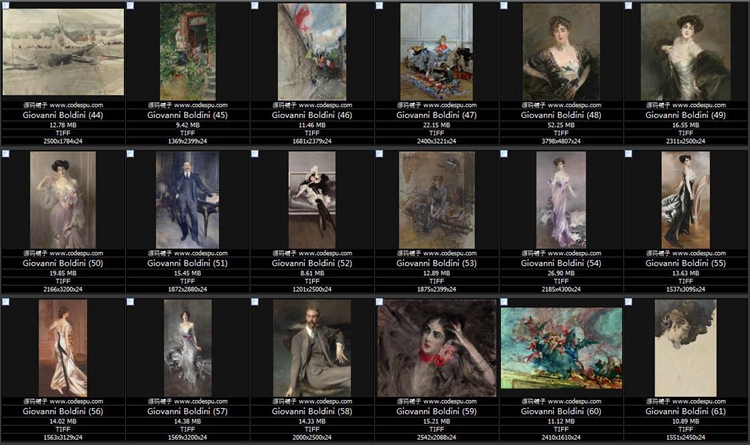The height and width of the screenshot is (445, 750).
Task: Tick the checkbox for Giovanni Boldini (53)
Action: pyautogui.click(x=379, y=154)
